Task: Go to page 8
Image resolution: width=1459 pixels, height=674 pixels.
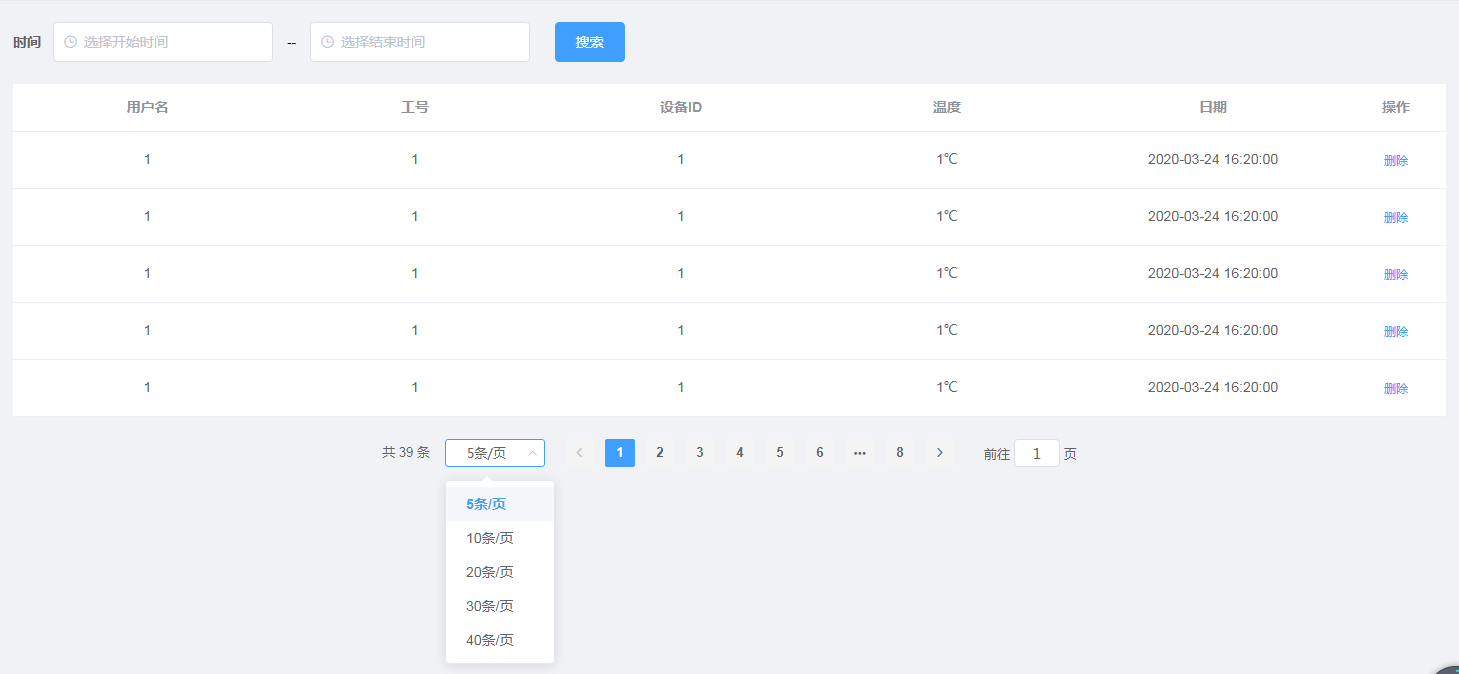Action: (x=899, y=453)
